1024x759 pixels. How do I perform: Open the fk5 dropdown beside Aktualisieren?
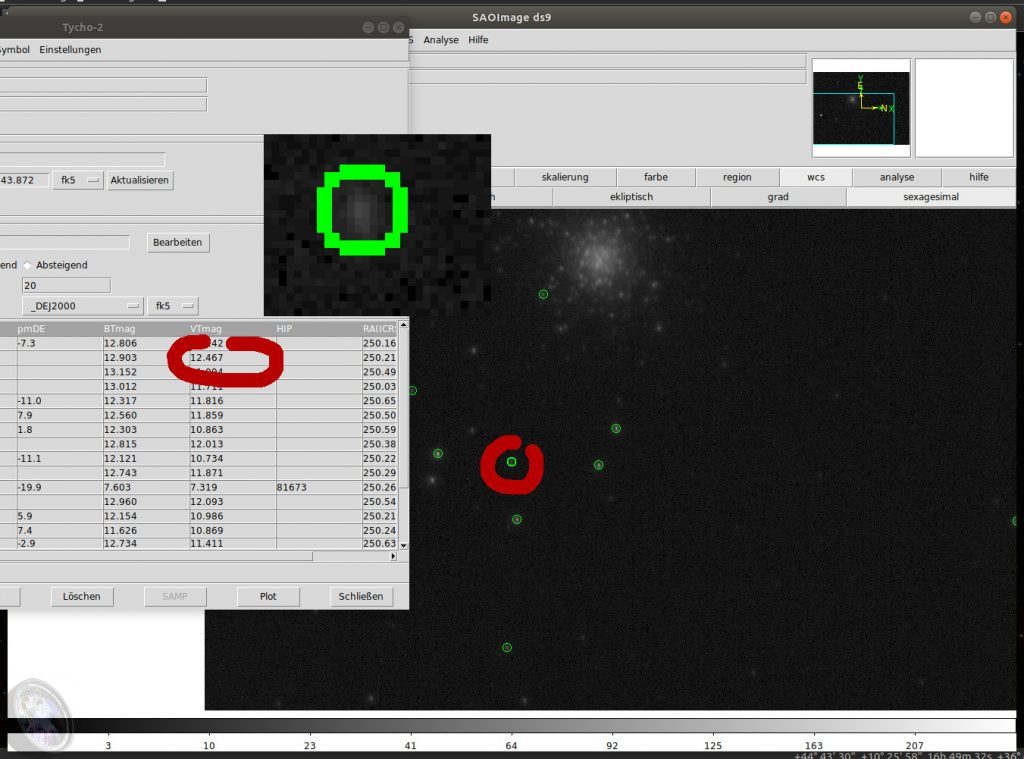tap(78, 180)
